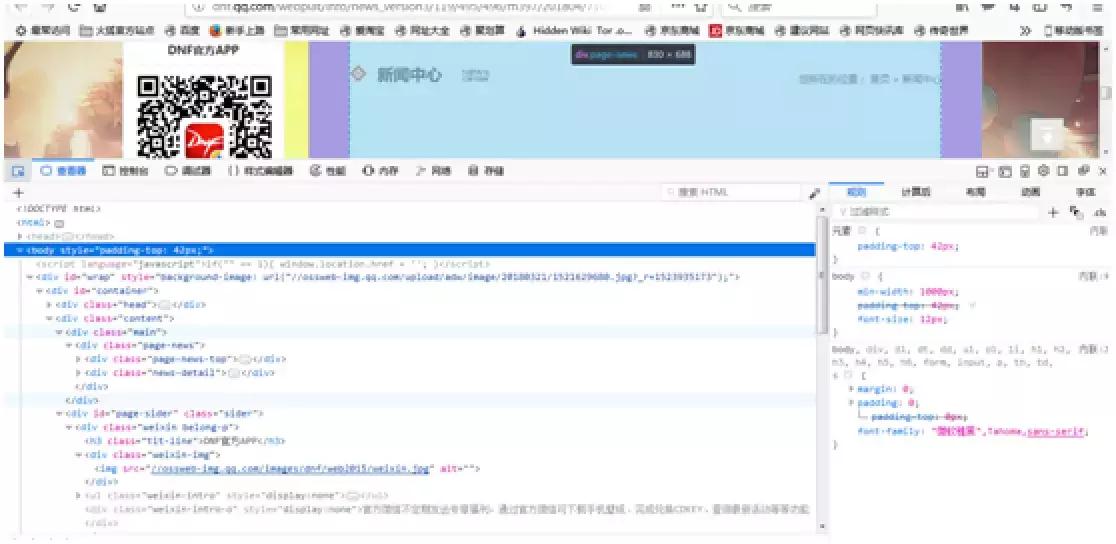Switch to the 查看器 (Inspector) tab
1116x544 pixels.
tap(63, 171)
